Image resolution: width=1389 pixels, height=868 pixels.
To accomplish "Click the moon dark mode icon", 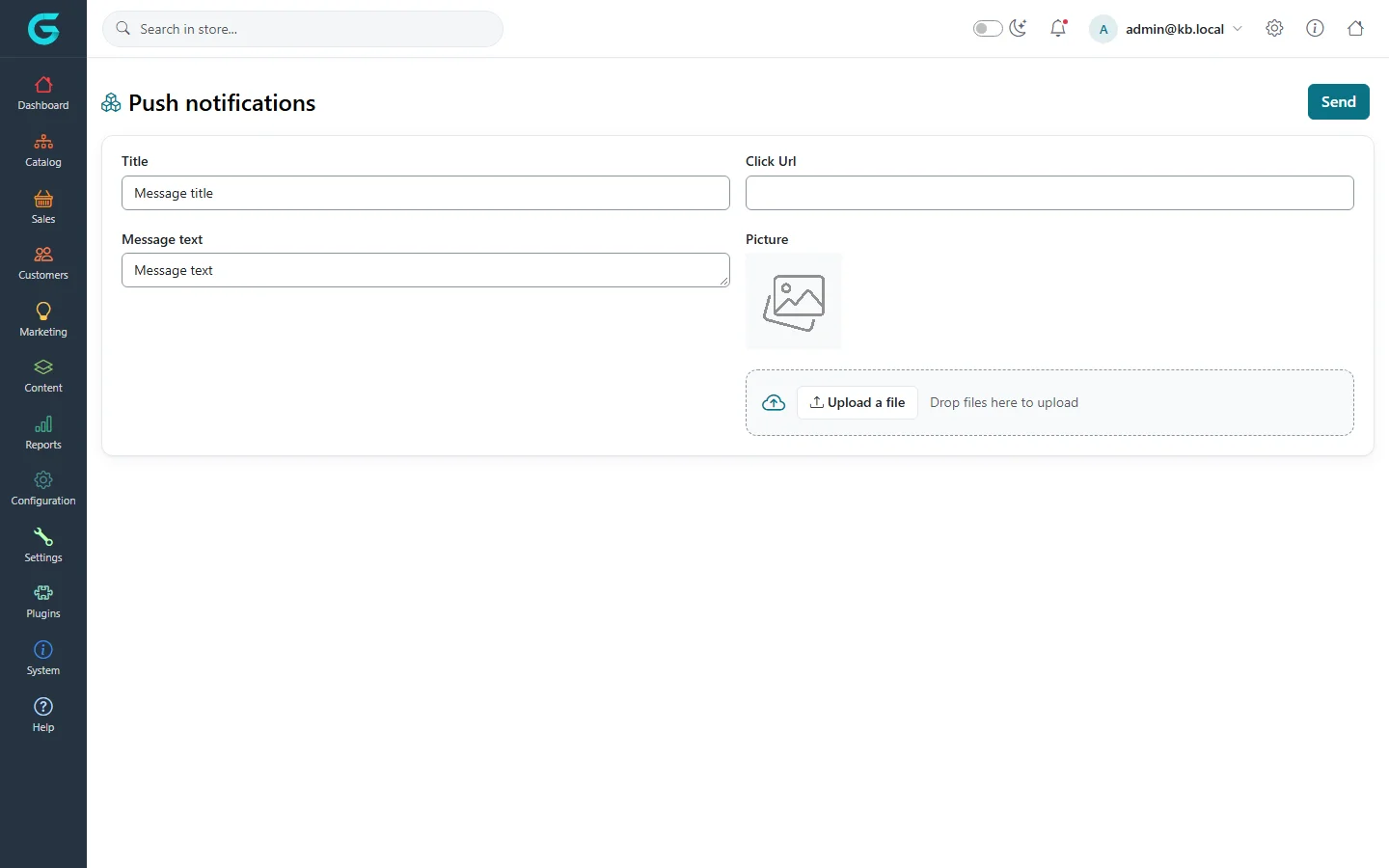I will tap(1019, 28).
